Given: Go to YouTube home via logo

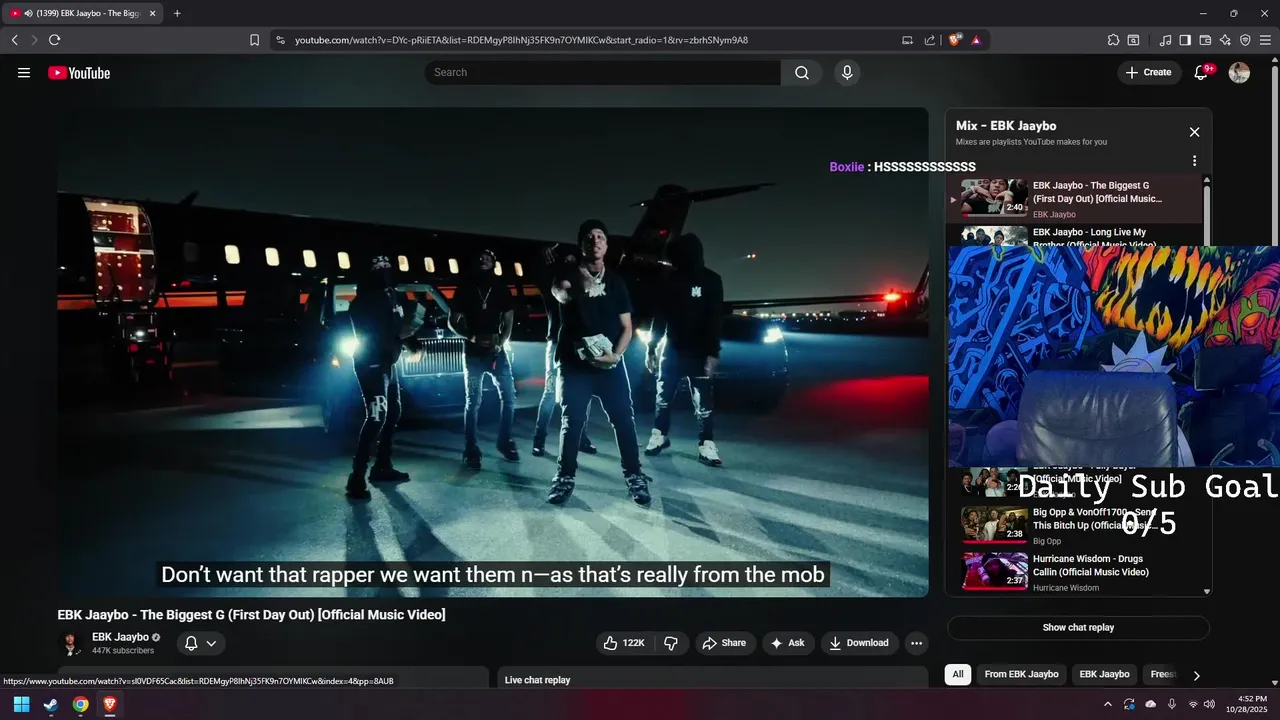Looking at the screenshot, I should 79,72.
